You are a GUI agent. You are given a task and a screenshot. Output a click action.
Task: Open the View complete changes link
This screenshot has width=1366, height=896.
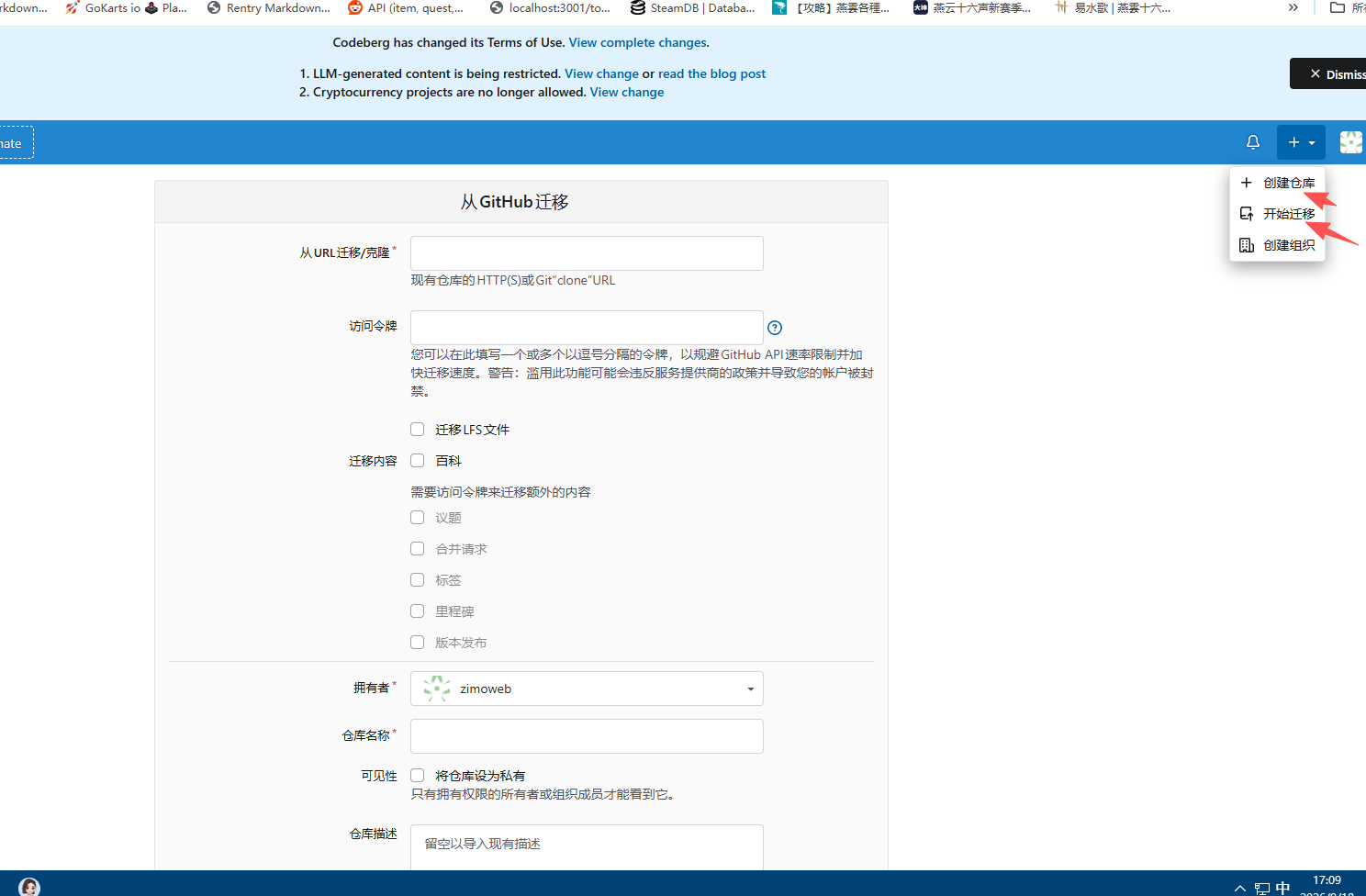click(637, 42)
